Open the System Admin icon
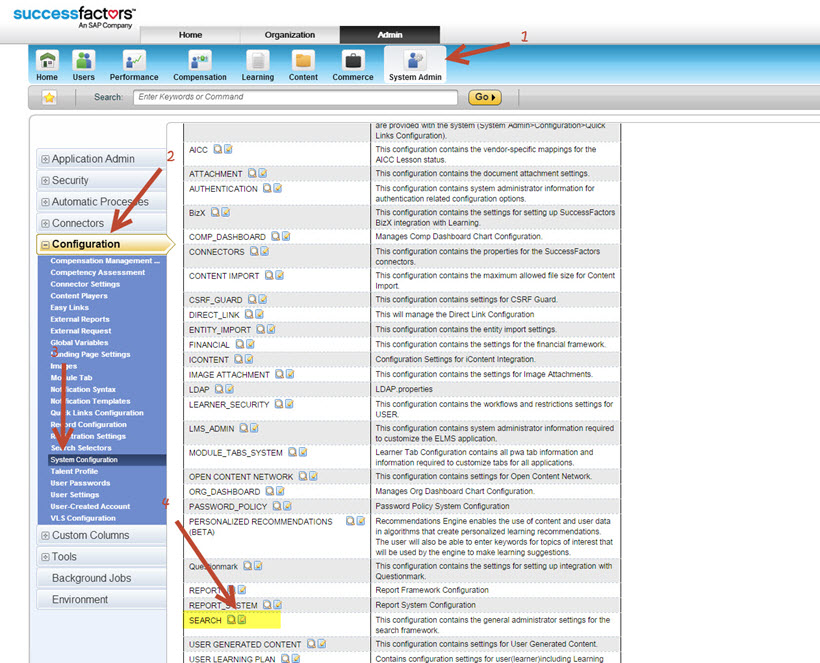Screen dimensions: 820x663 [415, 61]
